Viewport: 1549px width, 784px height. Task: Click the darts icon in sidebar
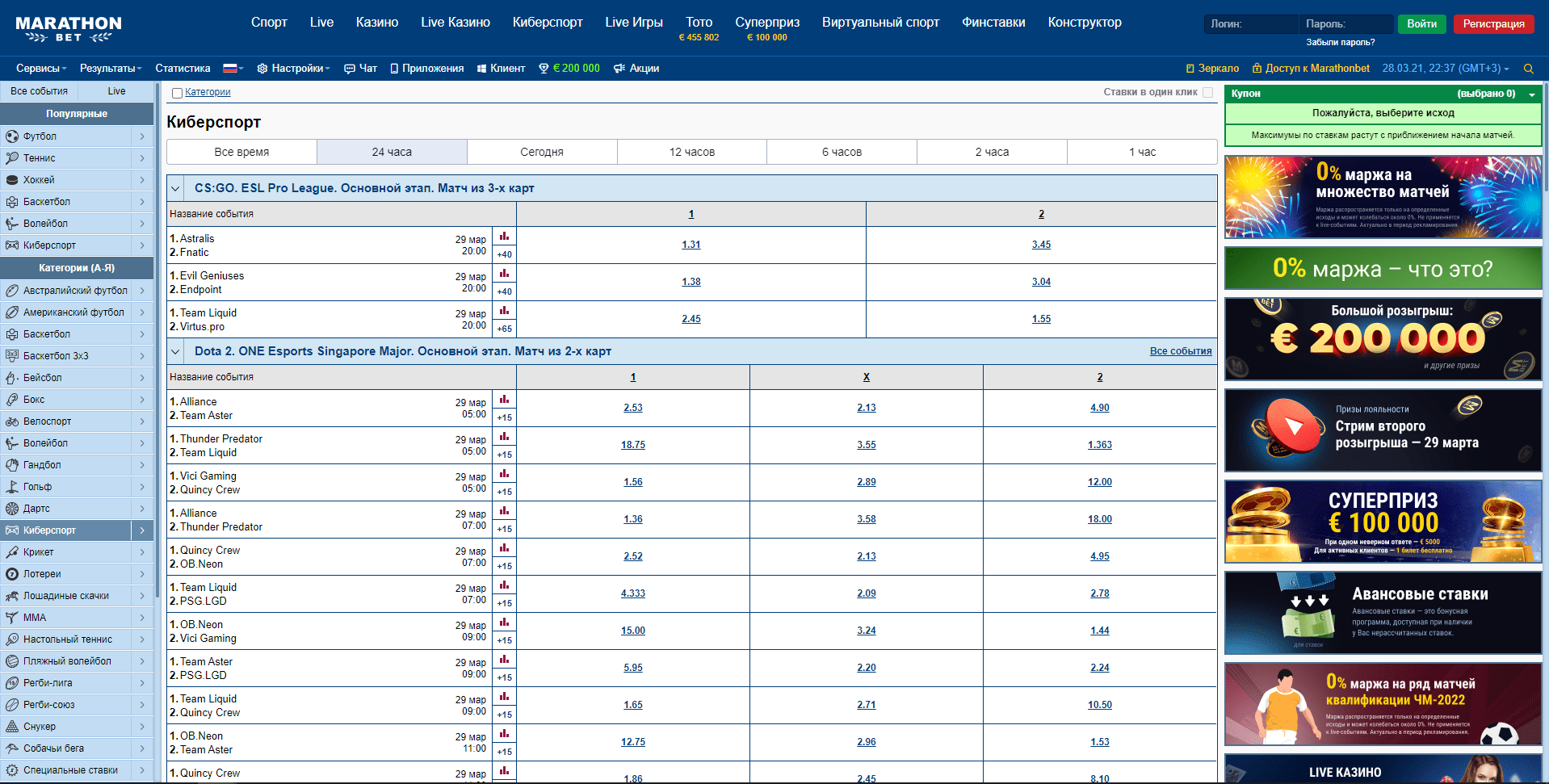pos(12,509)
